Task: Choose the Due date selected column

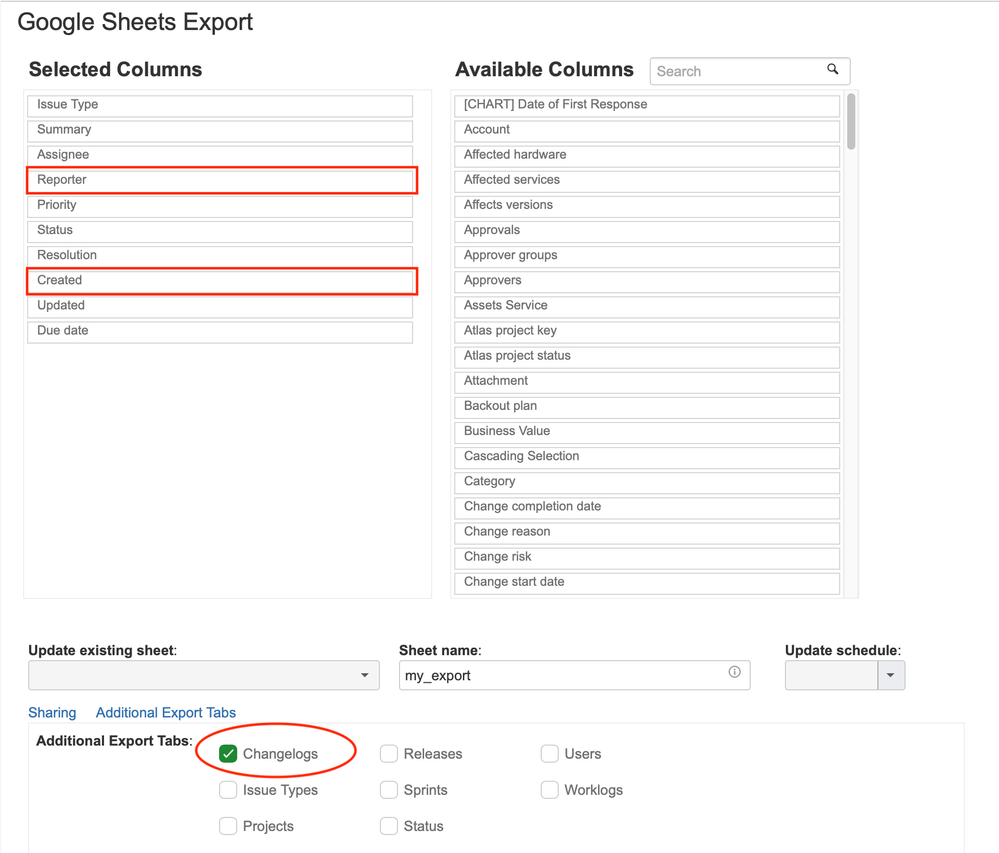Action: pos(220,331)
